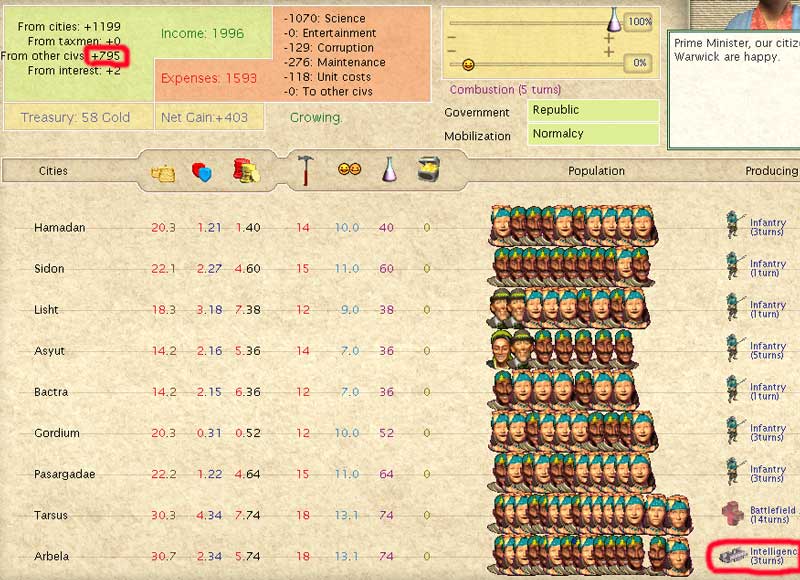Image resolution: width=800 pixels, height=580 pixels.
Task: Click the -129: Corruption expense line
Action: tap(329, 48)
